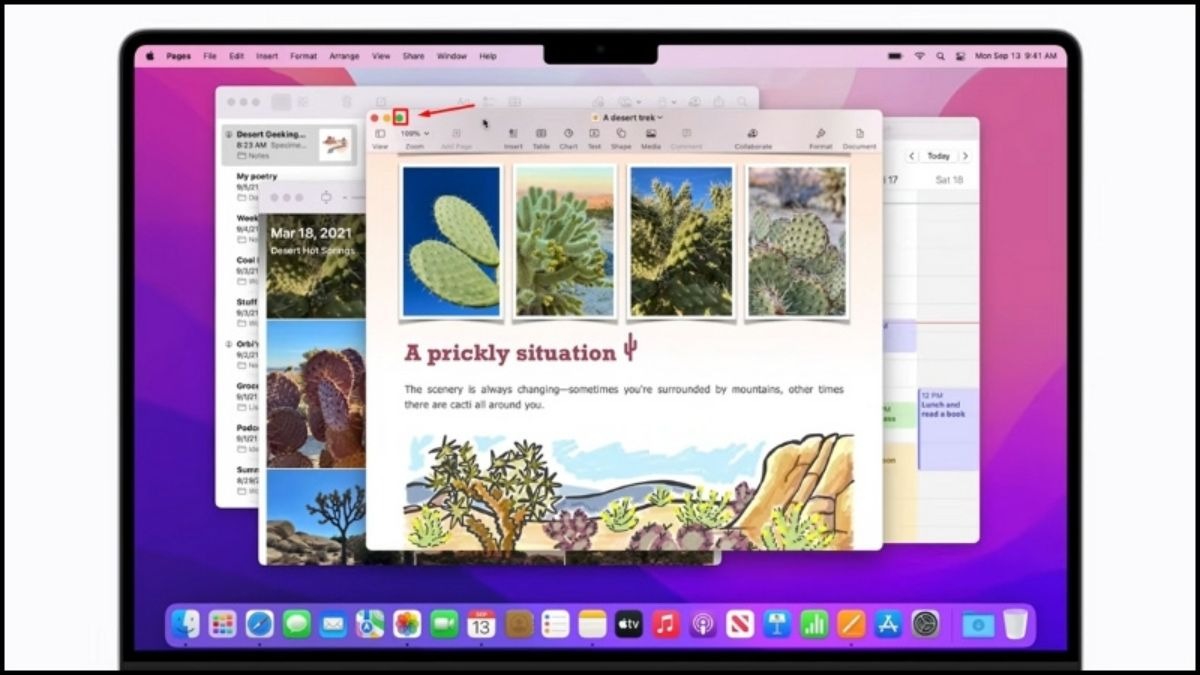Click the Today button in Calendar window
Viewport: 1200px width, 675px height.
tap(938, 156)
